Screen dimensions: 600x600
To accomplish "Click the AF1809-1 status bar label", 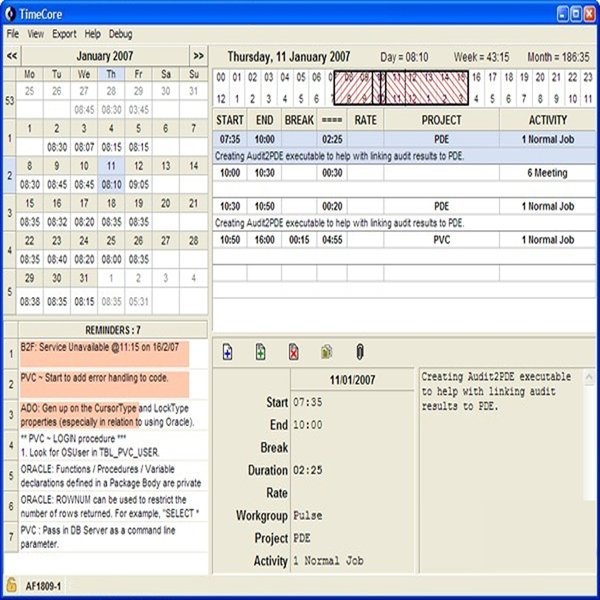I will point(43,586).
